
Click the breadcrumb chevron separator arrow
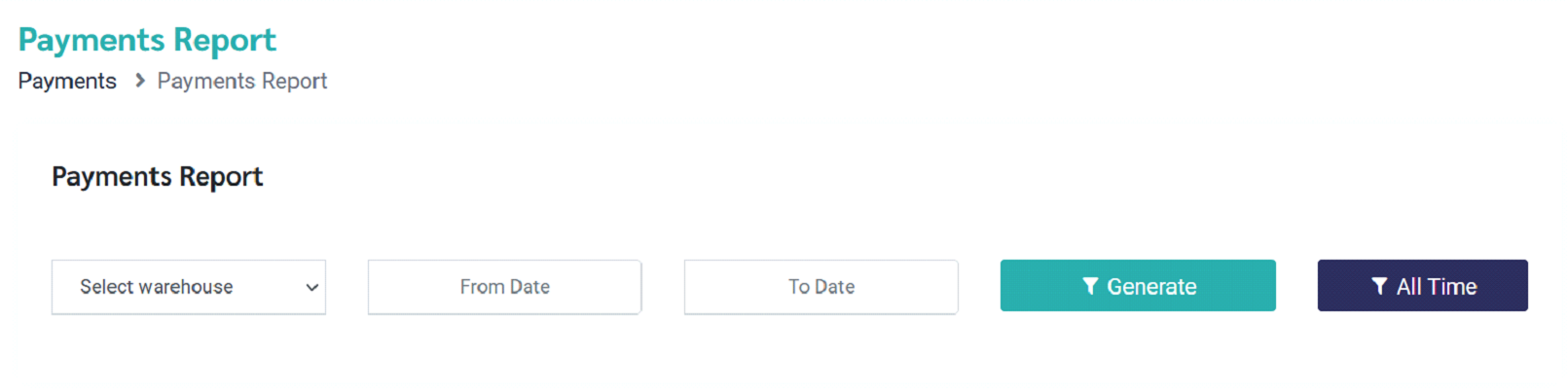(x=140, y=81)
